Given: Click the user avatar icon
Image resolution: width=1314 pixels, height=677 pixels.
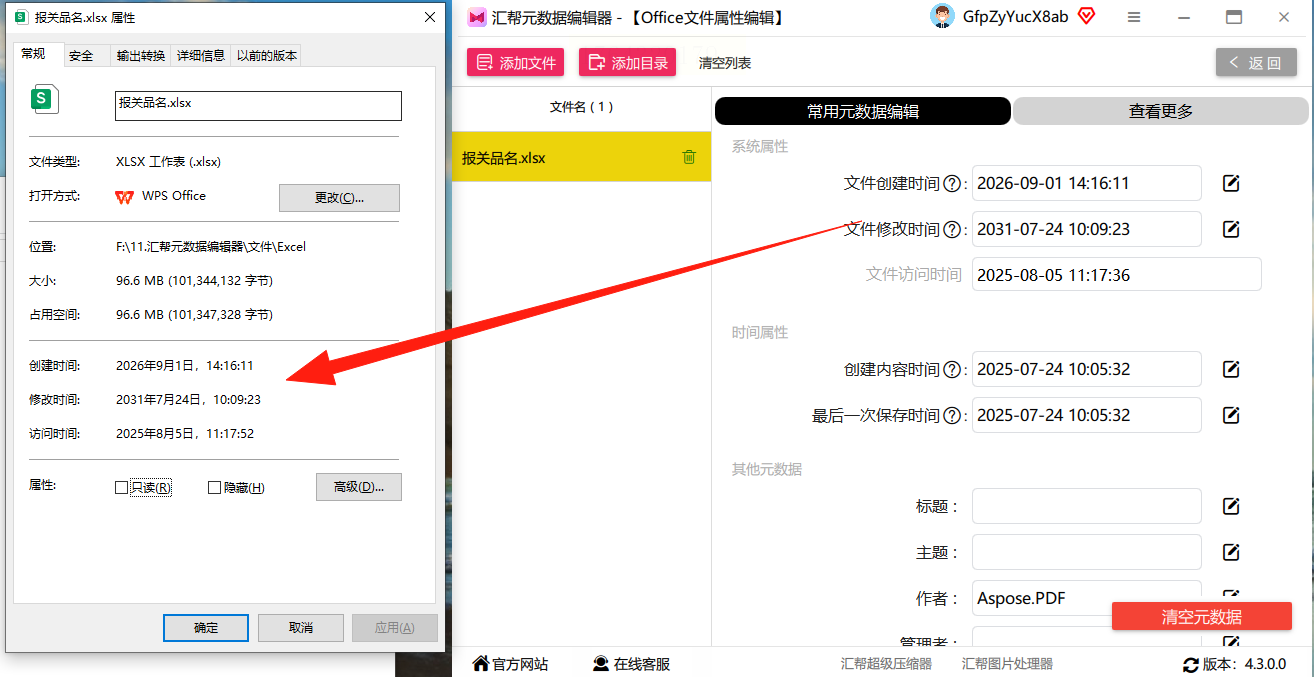Looking at the screenshot, I should tap(942, 16).
